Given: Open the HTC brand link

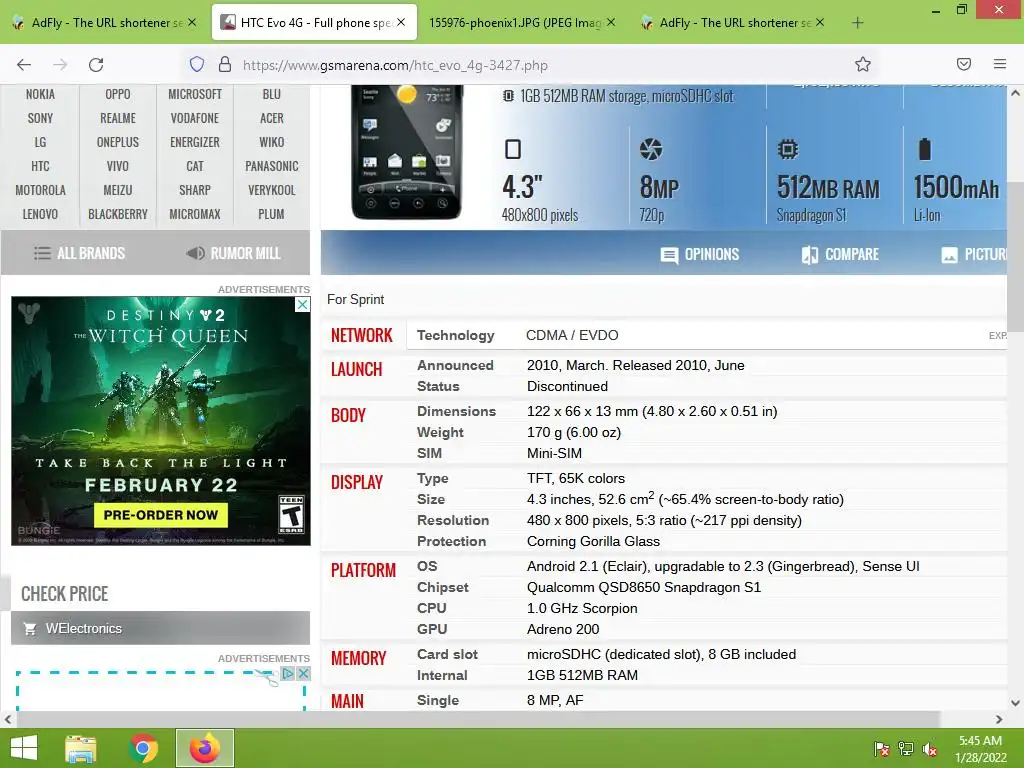Looking at the screenshot, I should tap(40, 166).
